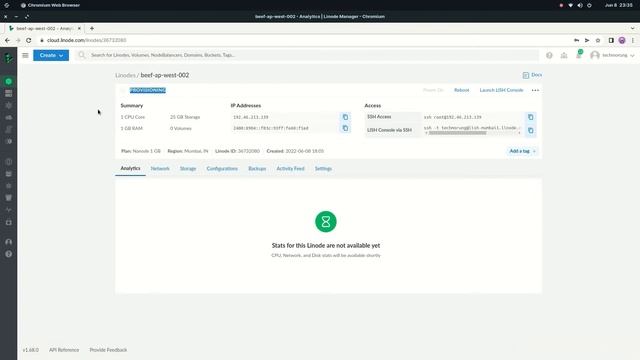Open the system volume indicator
640x360 pixels.
coord(580,5)
